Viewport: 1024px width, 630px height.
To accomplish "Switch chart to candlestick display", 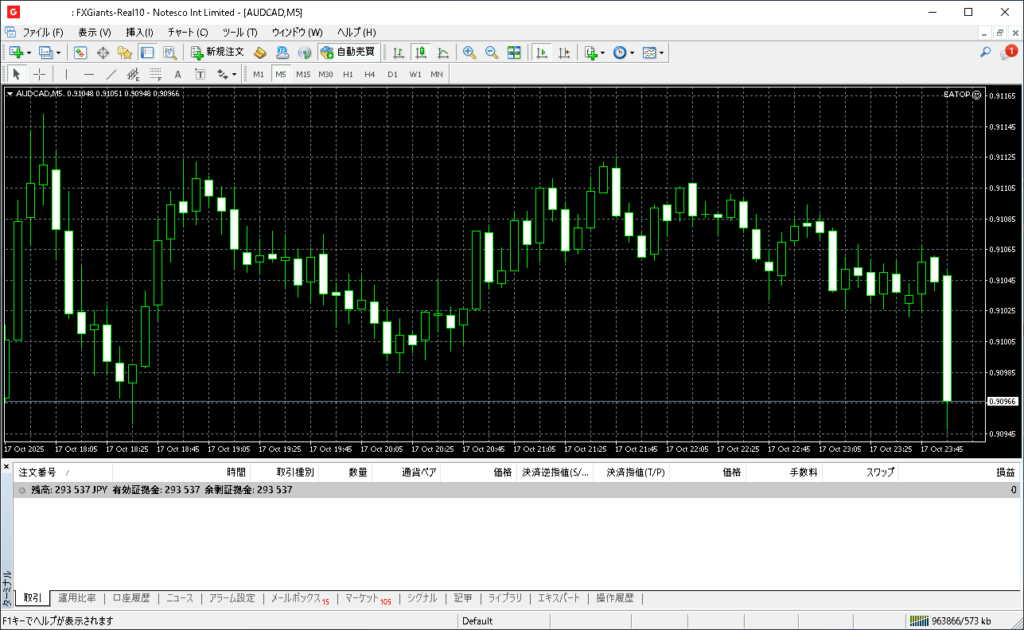I will [x=420, y=52].
